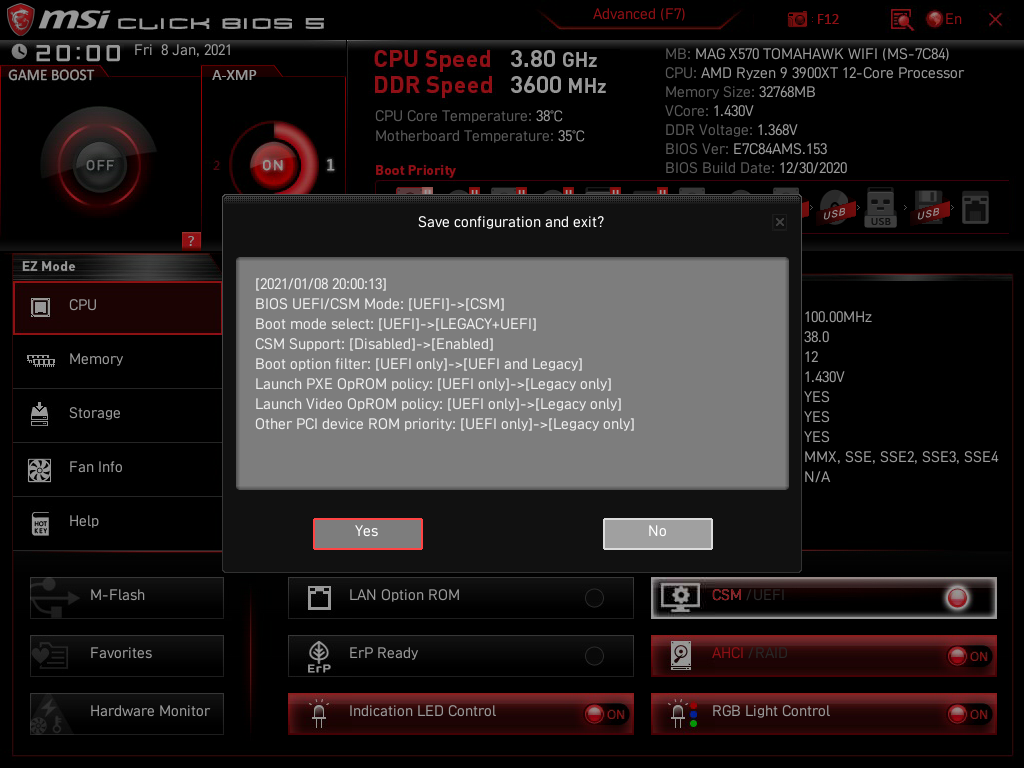
Task: Click the 100.00MHz value
Action: click(838, 317)
